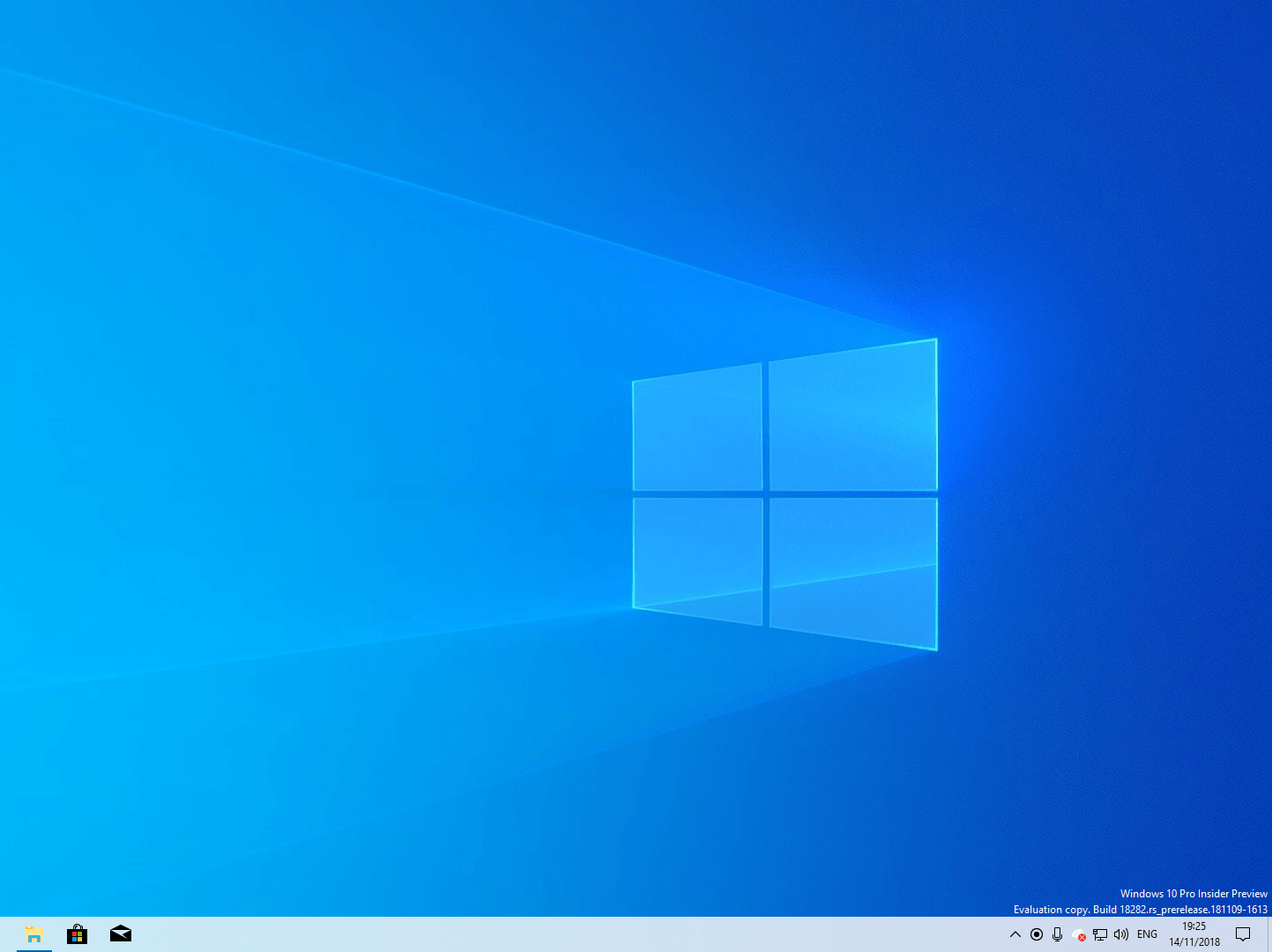Click the Show desktop strip at taskbar end
This screenshot has width=1272, height=952.
(1269, 934)
